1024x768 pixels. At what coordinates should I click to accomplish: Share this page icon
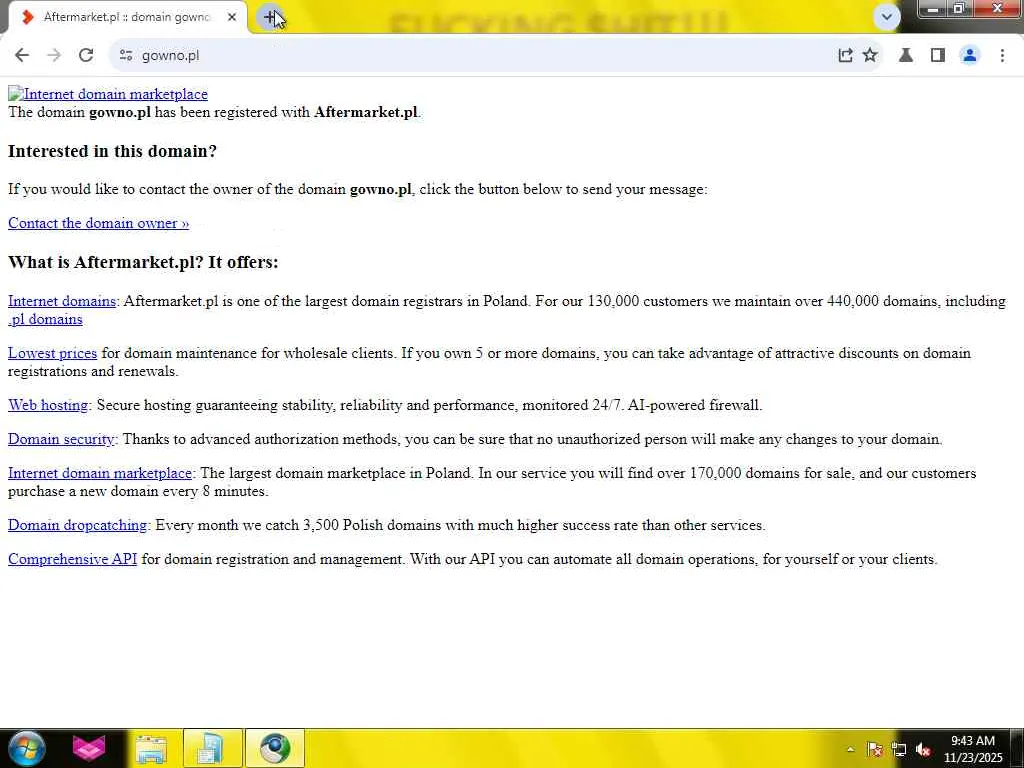click(845, 56)
